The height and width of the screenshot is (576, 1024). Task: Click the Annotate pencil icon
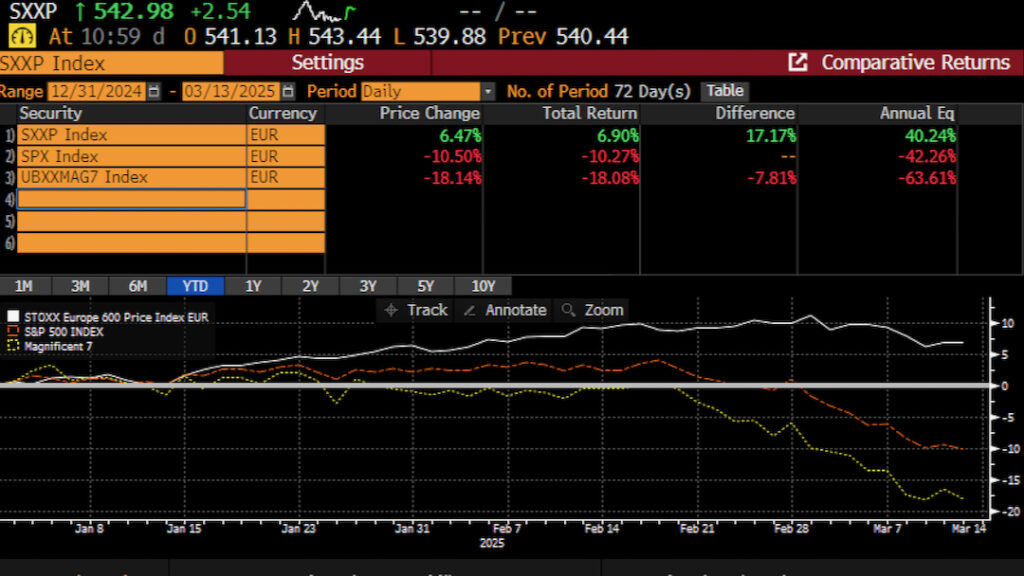point(469,310)
